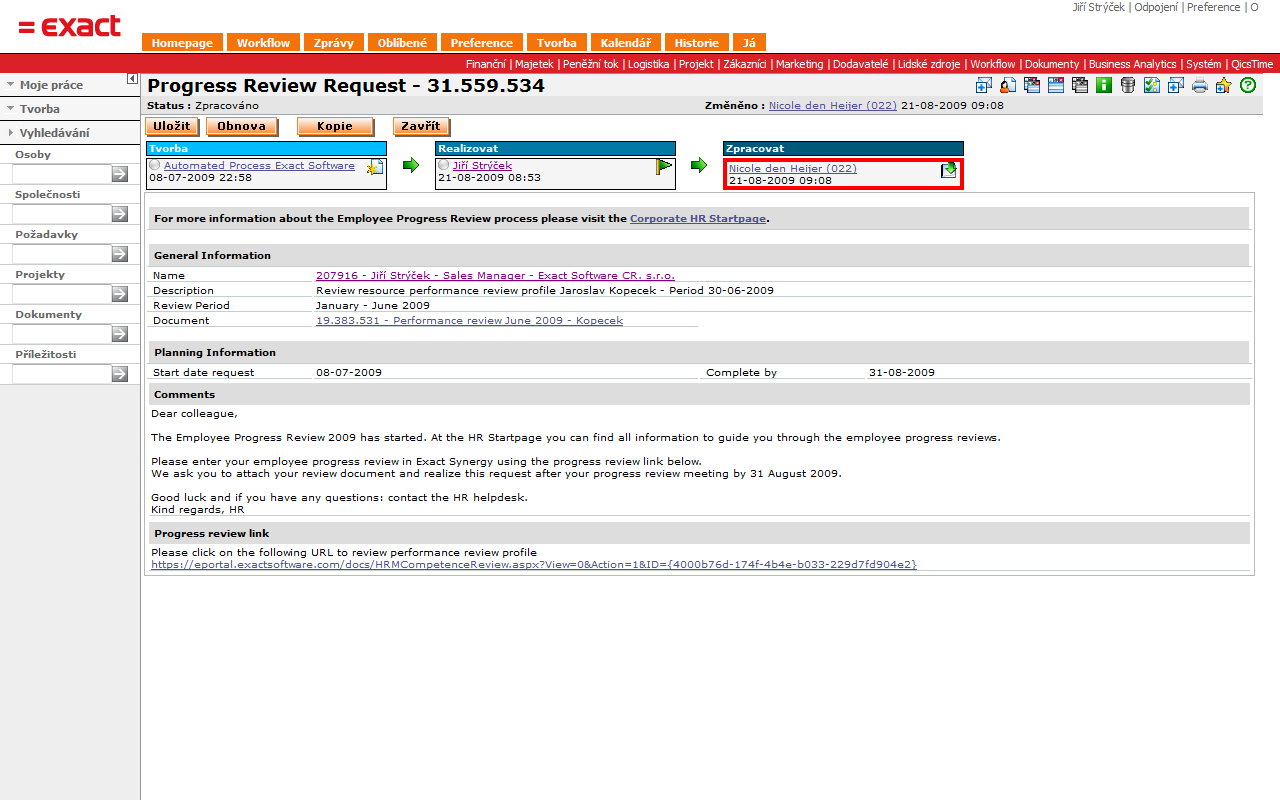Open the person document icon in the toolbar
This screenshot has height=800, width=1280.
(1008, 85)
